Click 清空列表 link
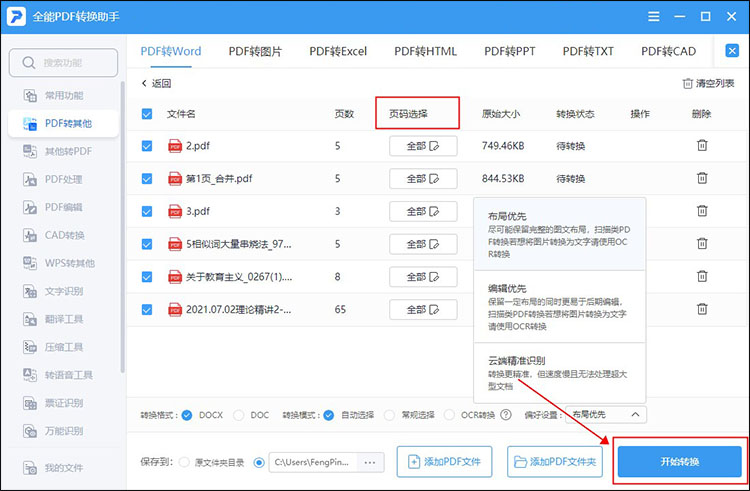This screenshot has width=750, height=491. click(708, 83)
